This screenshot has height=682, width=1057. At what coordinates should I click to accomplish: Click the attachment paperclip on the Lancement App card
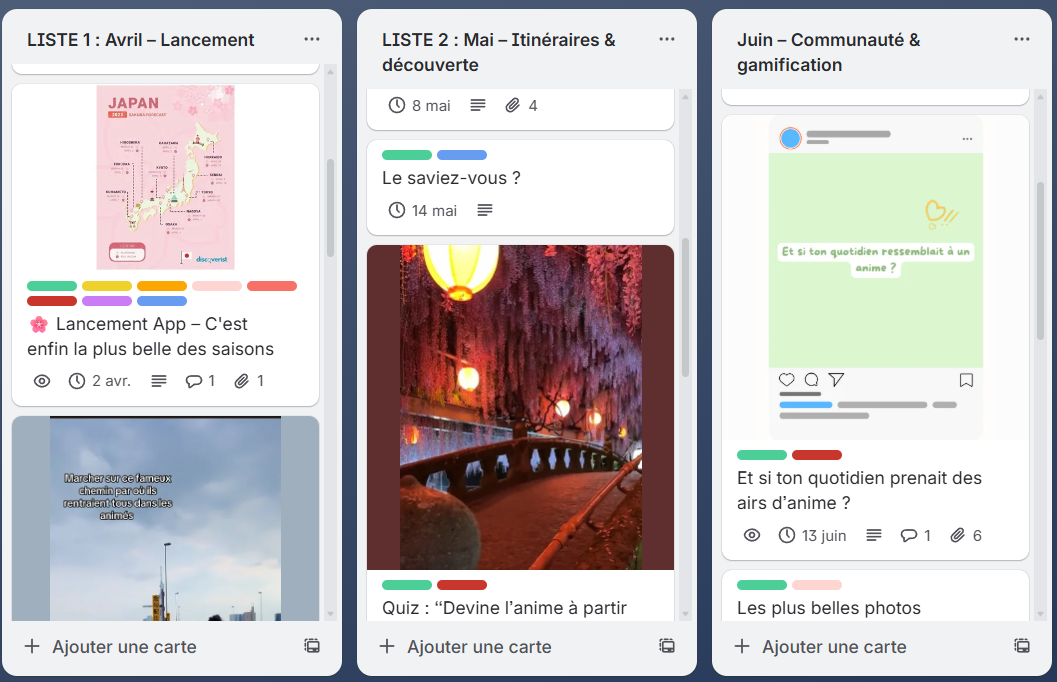pos(241,381)
